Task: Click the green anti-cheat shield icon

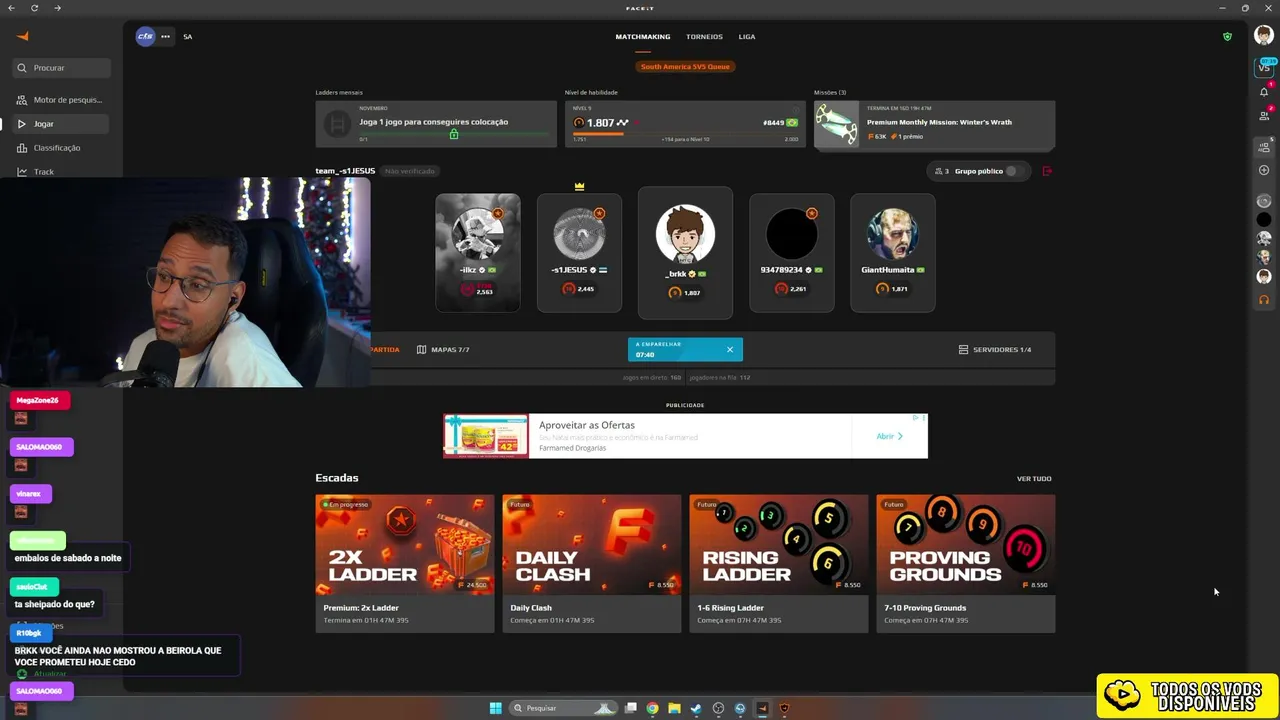Action: [x=1227, y=36]
